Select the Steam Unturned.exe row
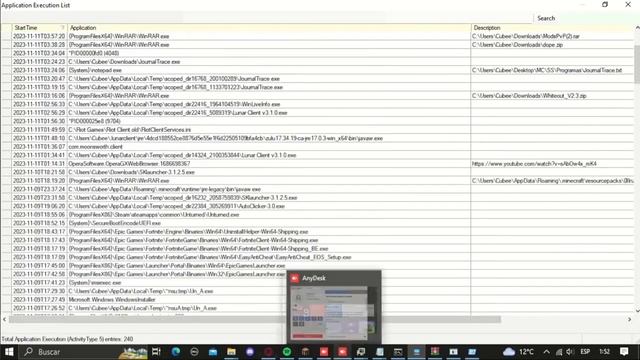 point(318,215)
